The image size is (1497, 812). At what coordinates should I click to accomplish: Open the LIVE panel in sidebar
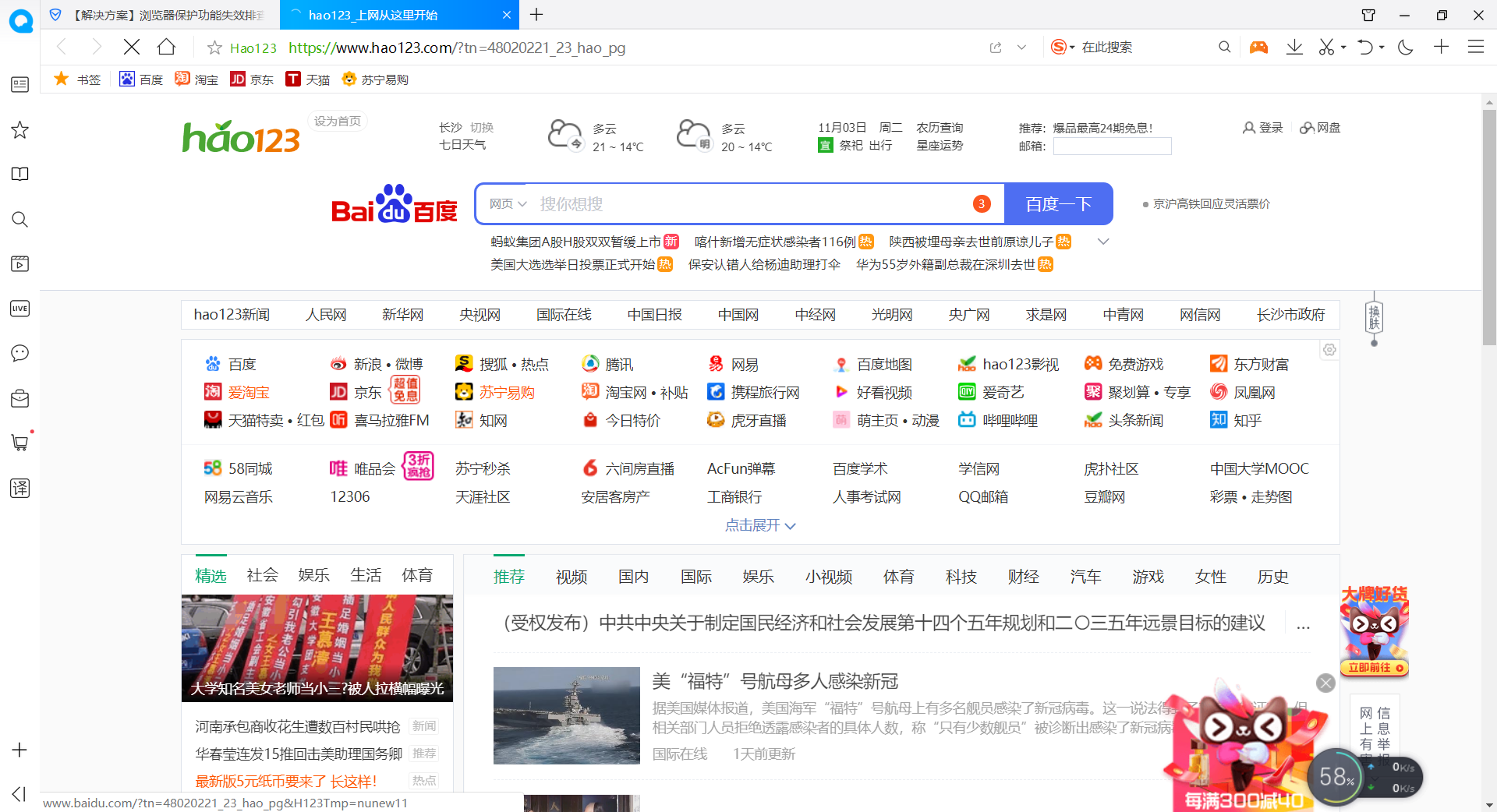[x=20, y=309]
